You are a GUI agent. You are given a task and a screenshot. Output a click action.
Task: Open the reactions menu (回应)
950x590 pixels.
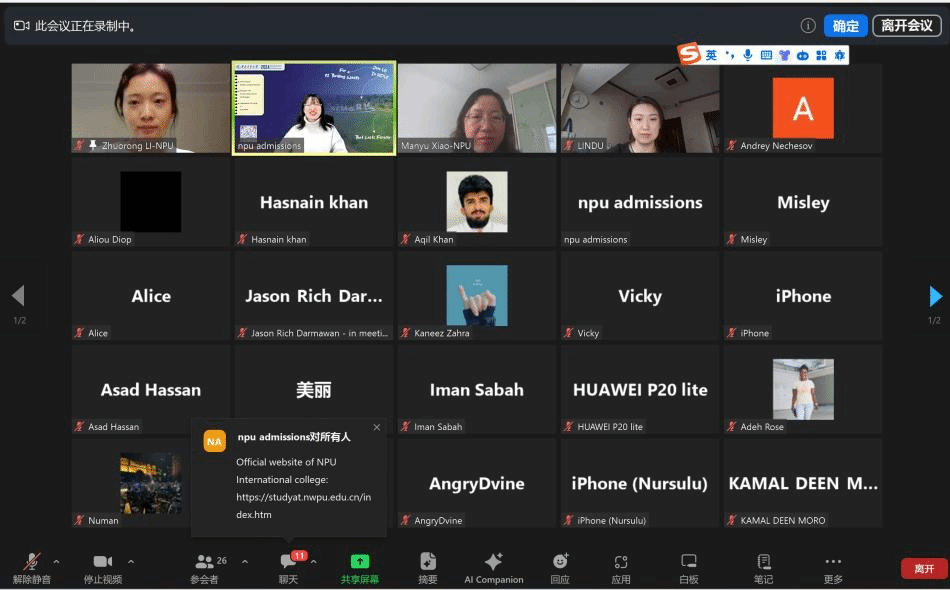point(560,565)
